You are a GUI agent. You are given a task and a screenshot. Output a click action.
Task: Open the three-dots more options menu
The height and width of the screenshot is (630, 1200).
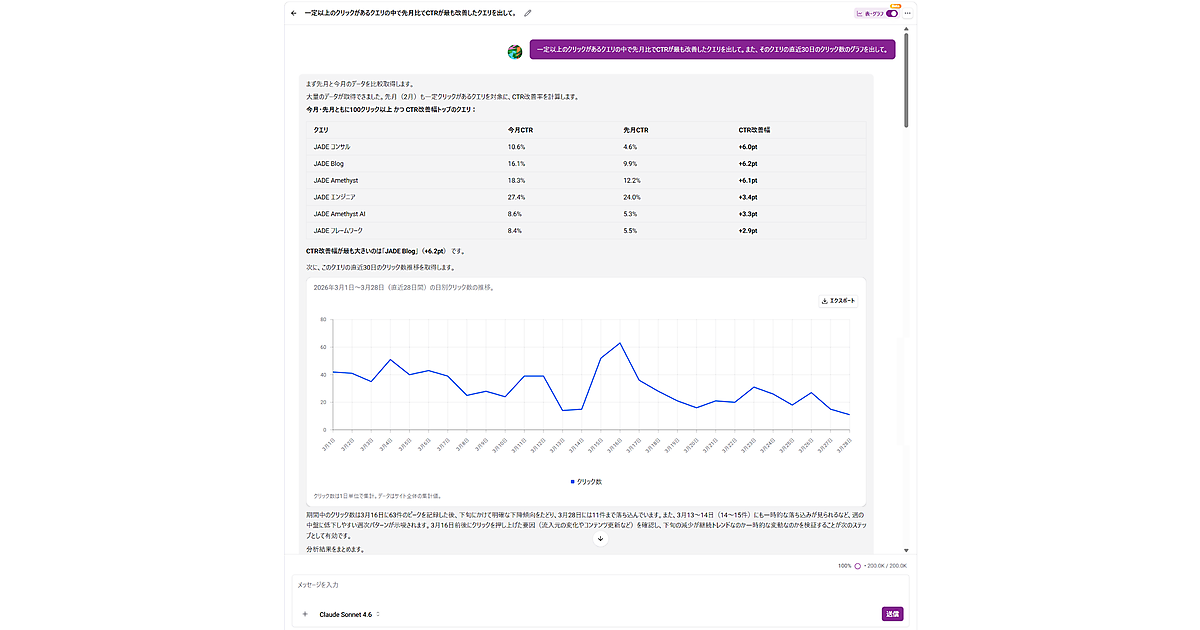tap(908, 13)
